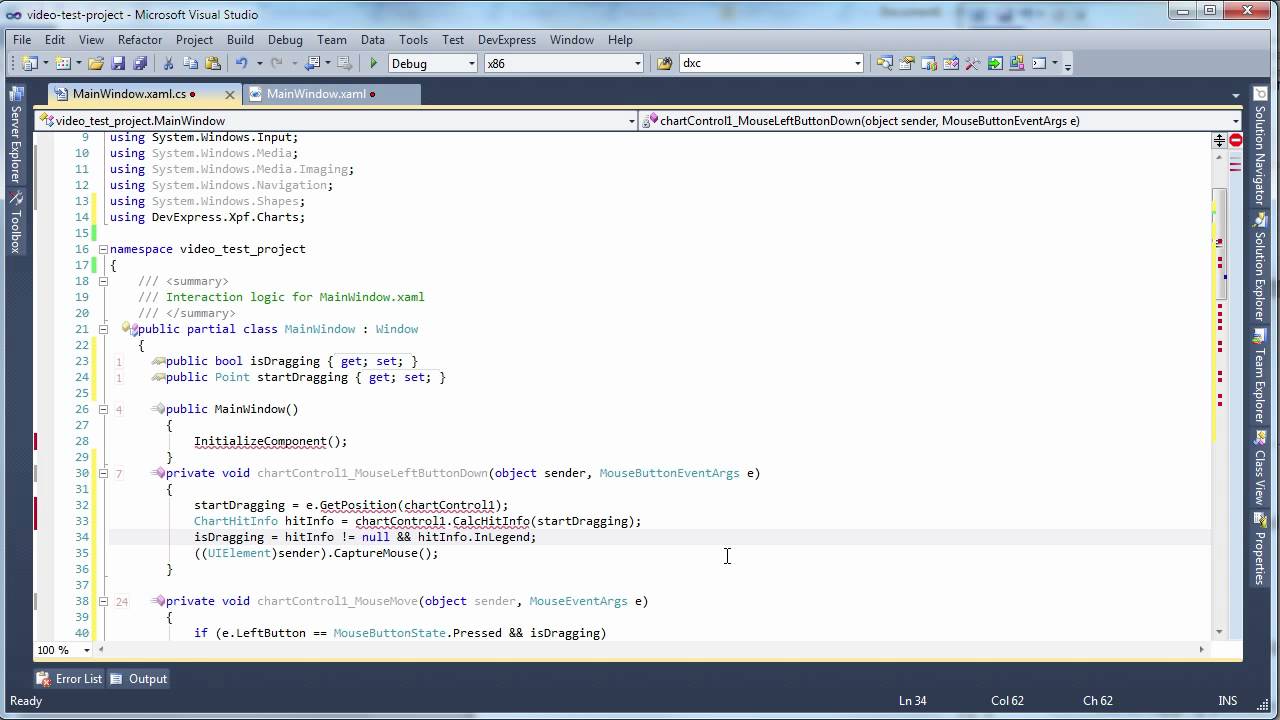Open the Debug menu
Screen dimensions: 1280x720
coord(285,40)
